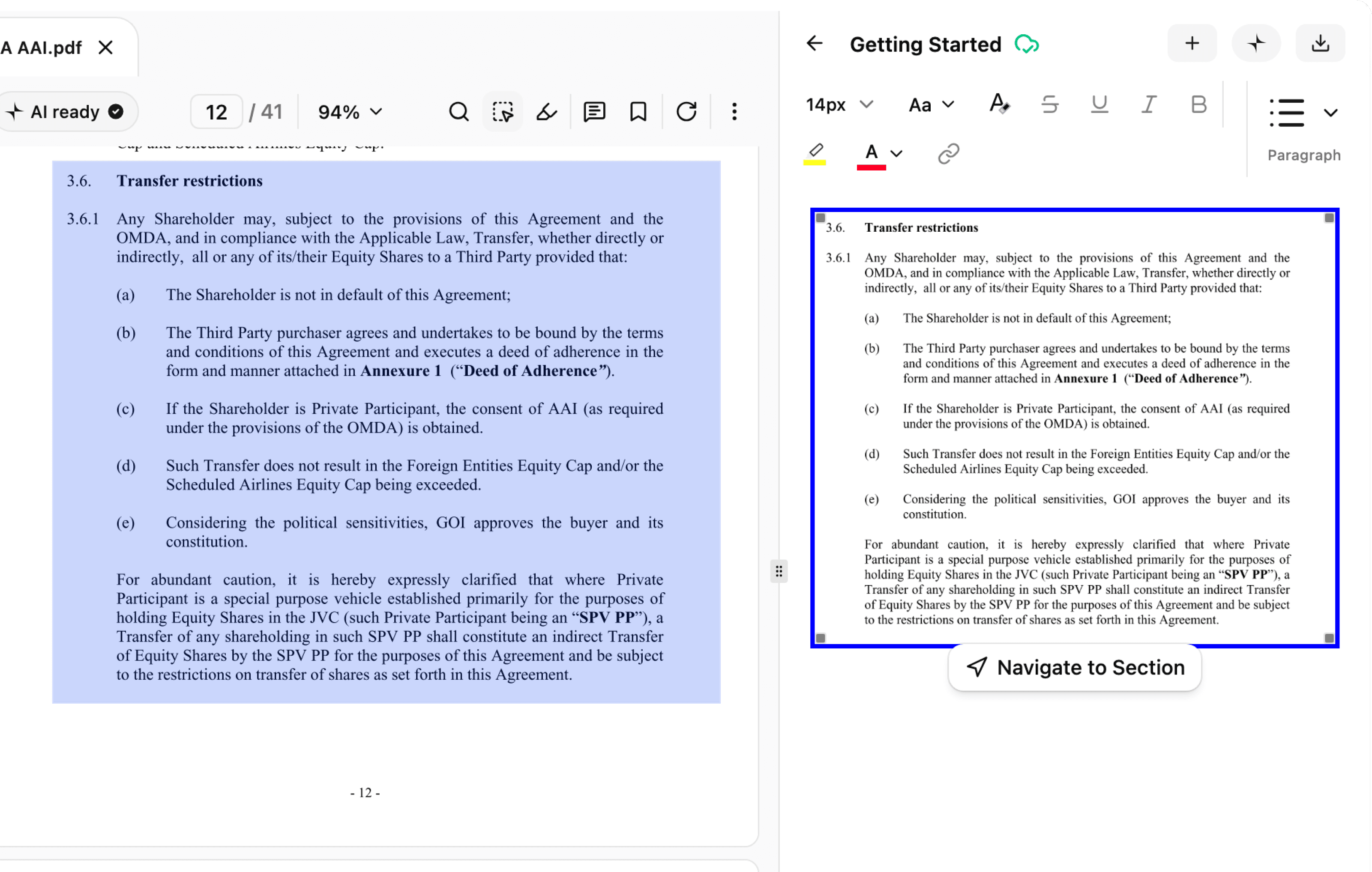This screenshot has width=1372, height=872.
Task: Click the page number 12 input field
Action: click(x=216, y=112)
